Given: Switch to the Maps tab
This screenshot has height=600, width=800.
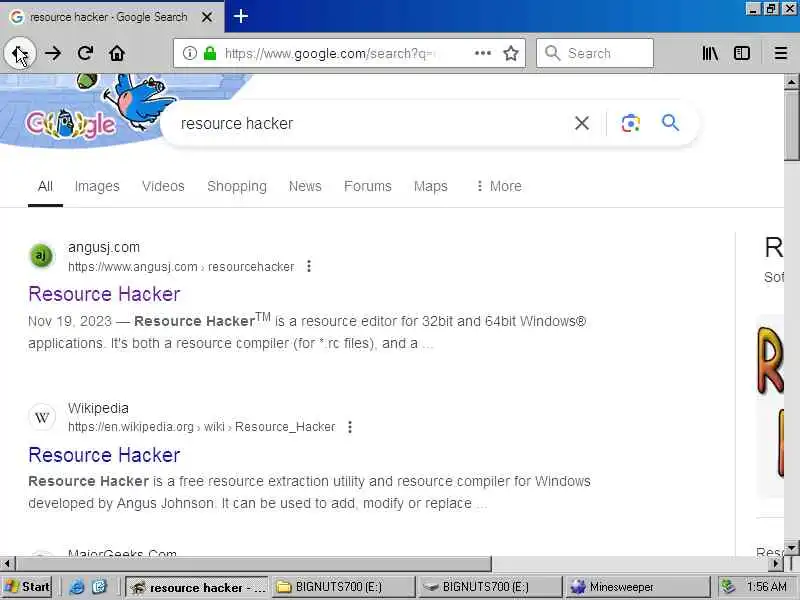Looking at the screenshot, I should click(431, 186).
